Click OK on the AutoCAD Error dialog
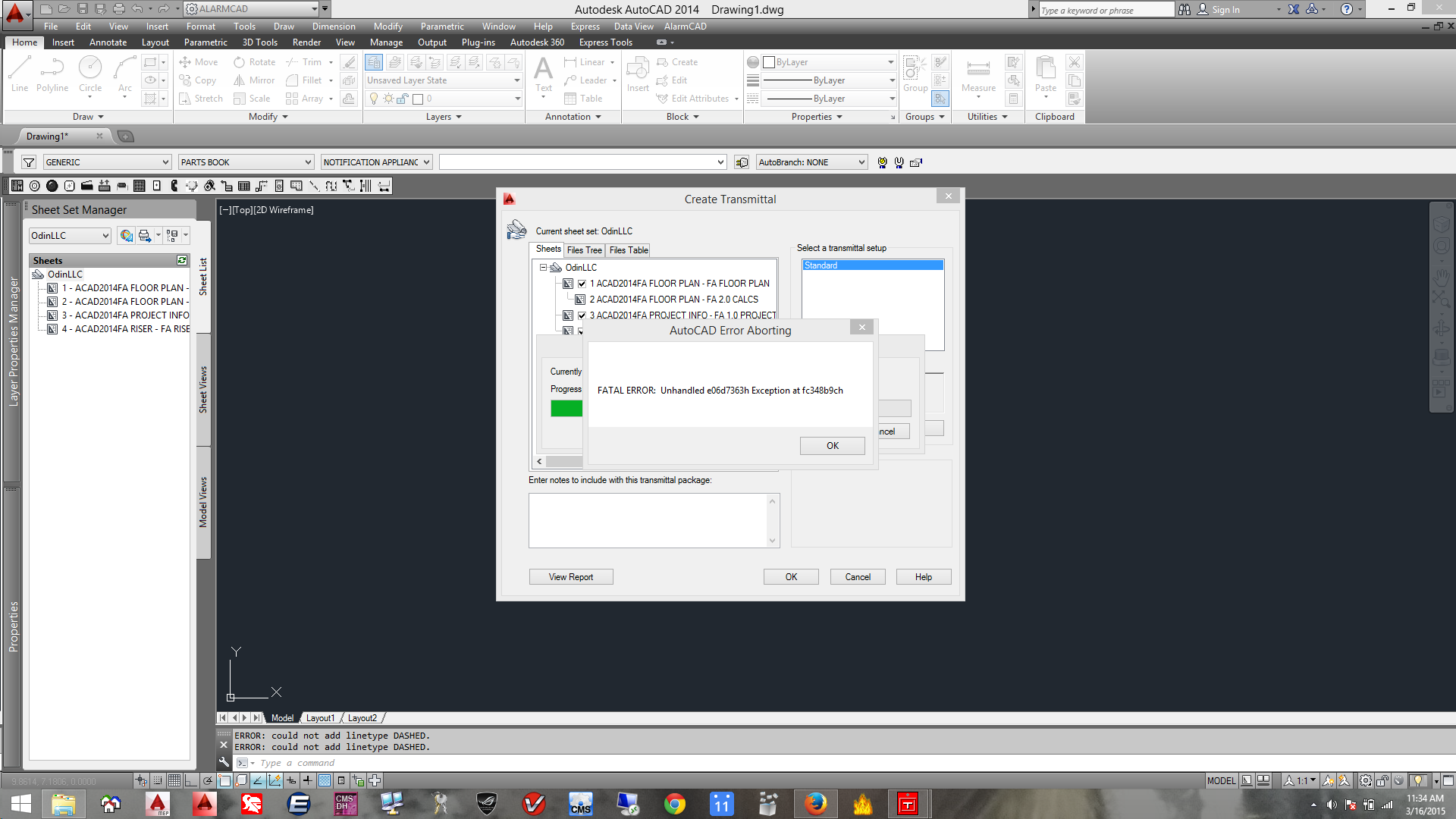 coord(832,445)
